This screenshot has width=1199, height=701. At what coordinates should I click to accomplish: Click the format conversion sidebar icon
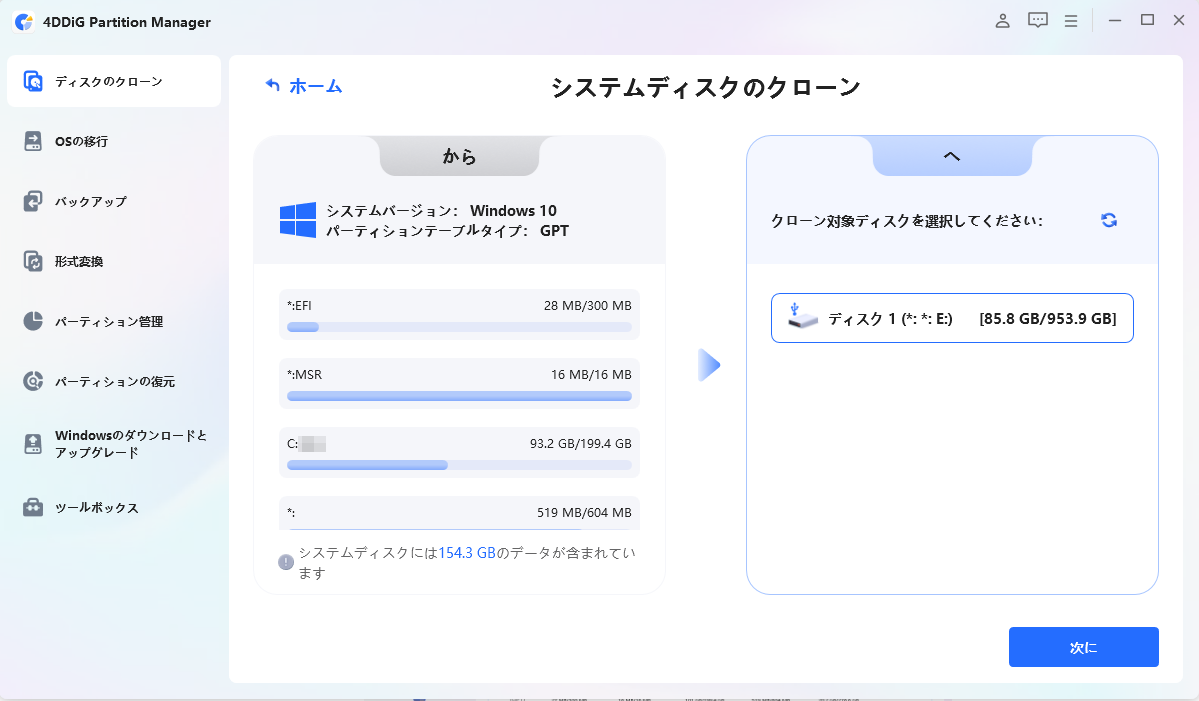[34, 261]
